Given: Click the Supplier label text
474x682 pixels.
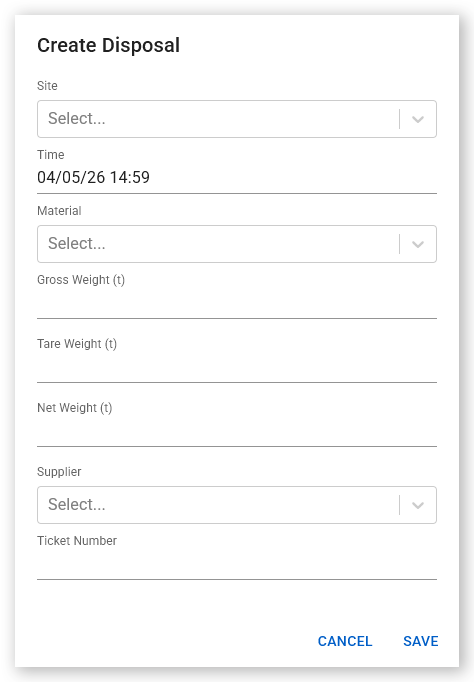Looking at the screenshot, I should [59, 472].
